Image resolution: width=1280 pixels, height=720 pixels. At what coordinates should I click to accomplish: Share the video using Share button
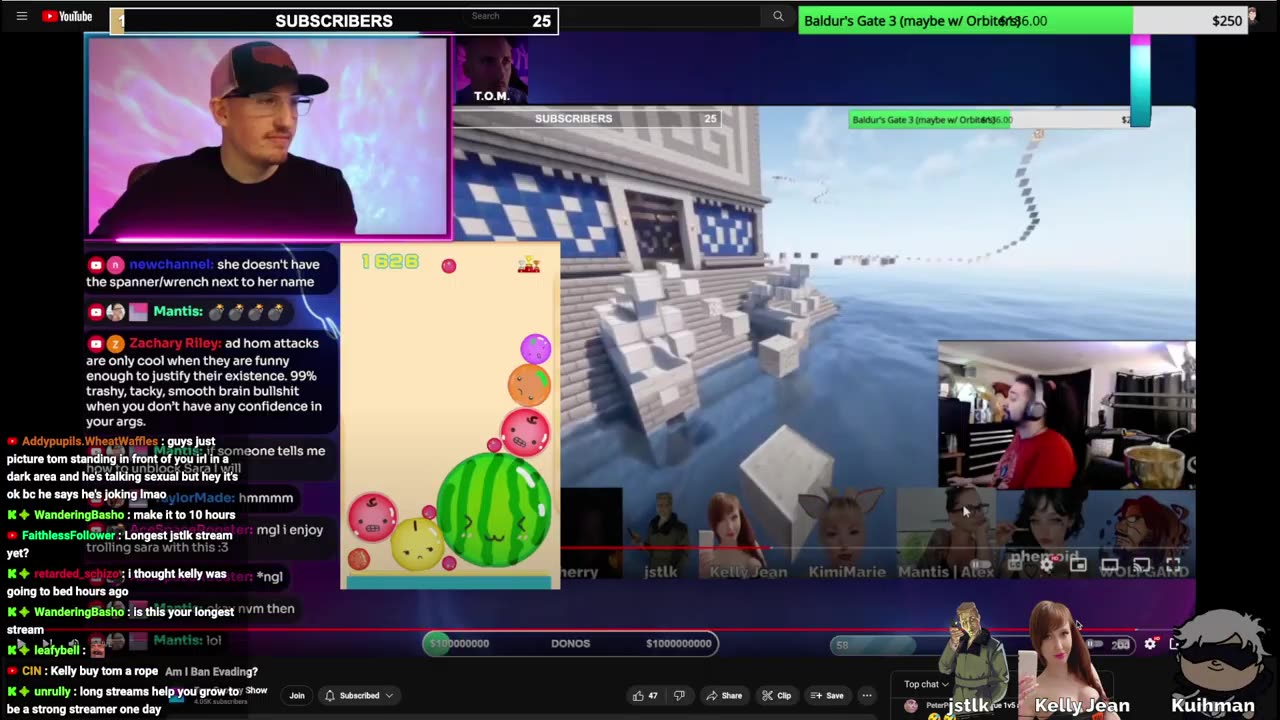point(724,695)
